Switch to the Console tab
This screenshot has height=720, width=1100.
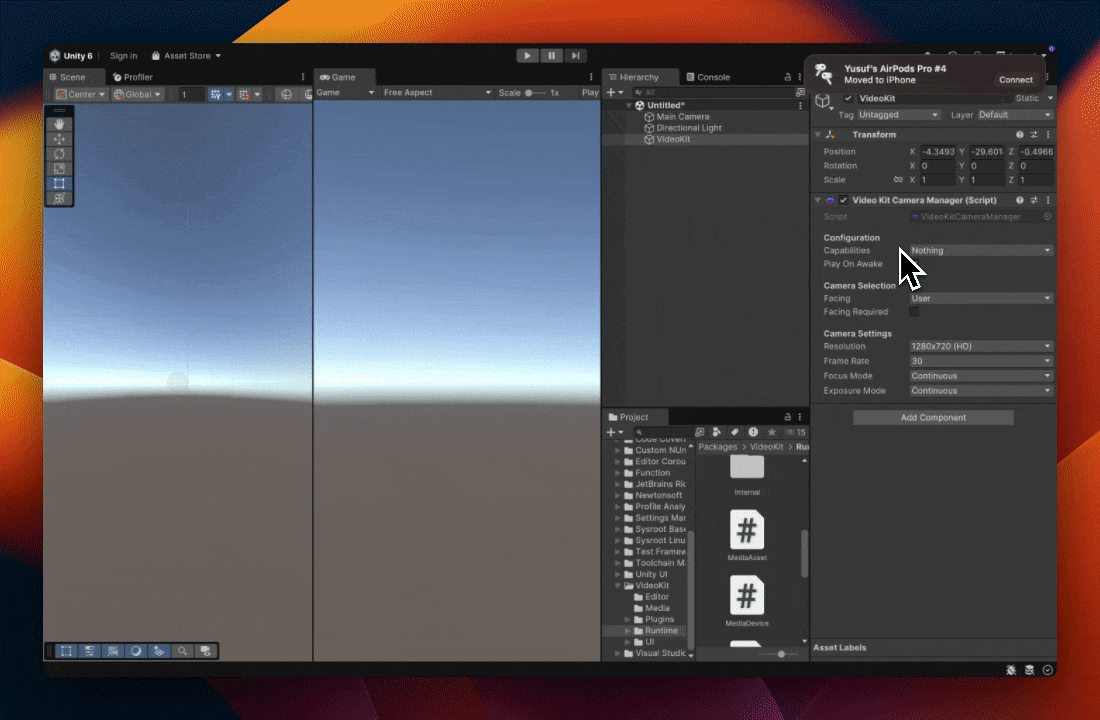pyautogui.click(x=707, y=77)
